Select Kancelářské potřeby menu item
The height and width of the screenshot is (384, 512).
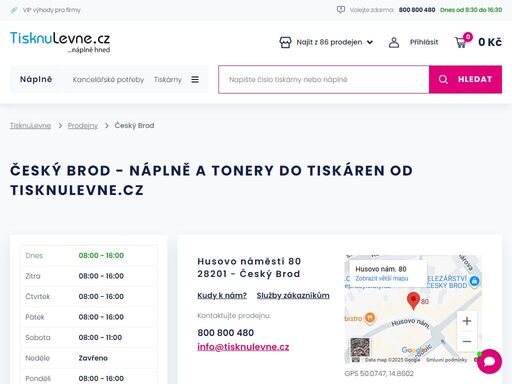(x=108, y=79)
